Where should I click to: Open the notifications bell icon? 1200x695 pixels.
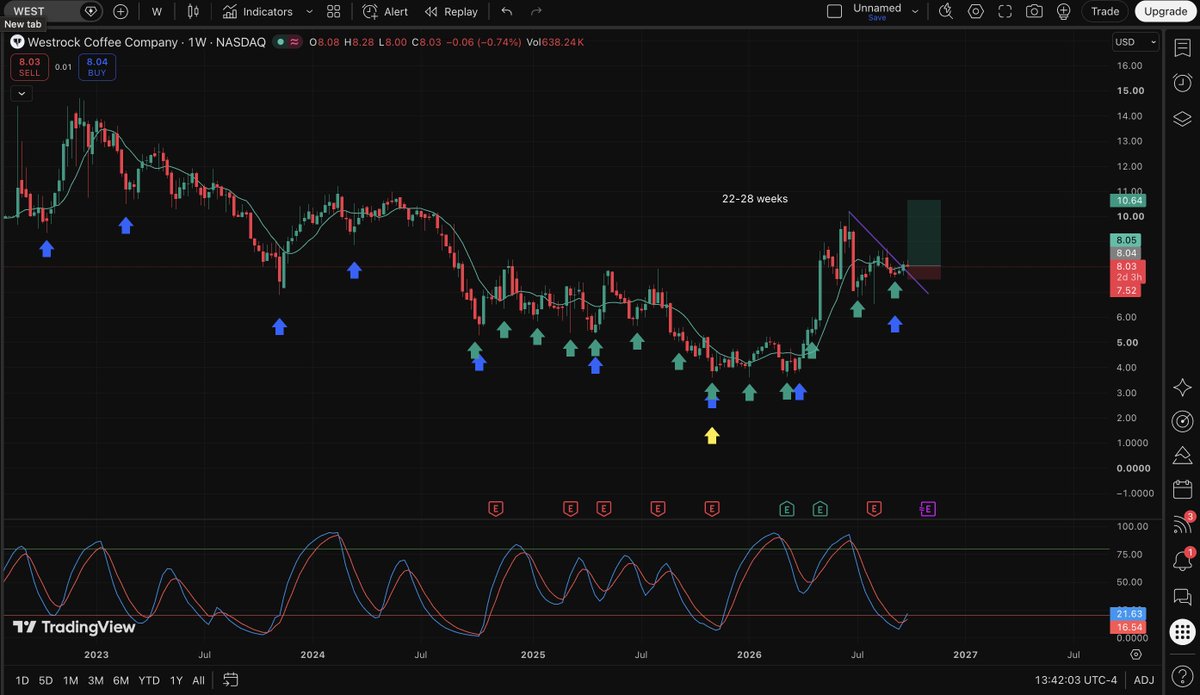click(1181, 560)
